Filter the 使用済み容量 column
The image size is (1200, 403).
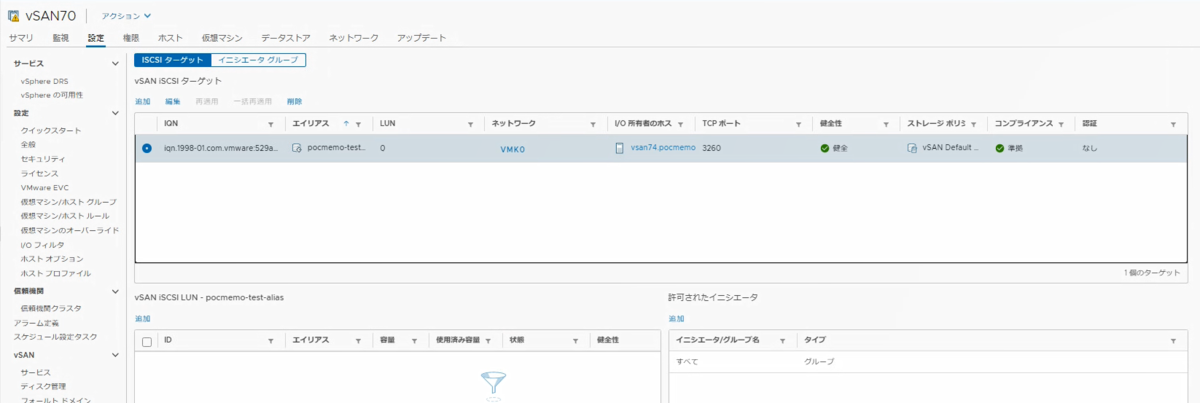[x=489, y=341]
